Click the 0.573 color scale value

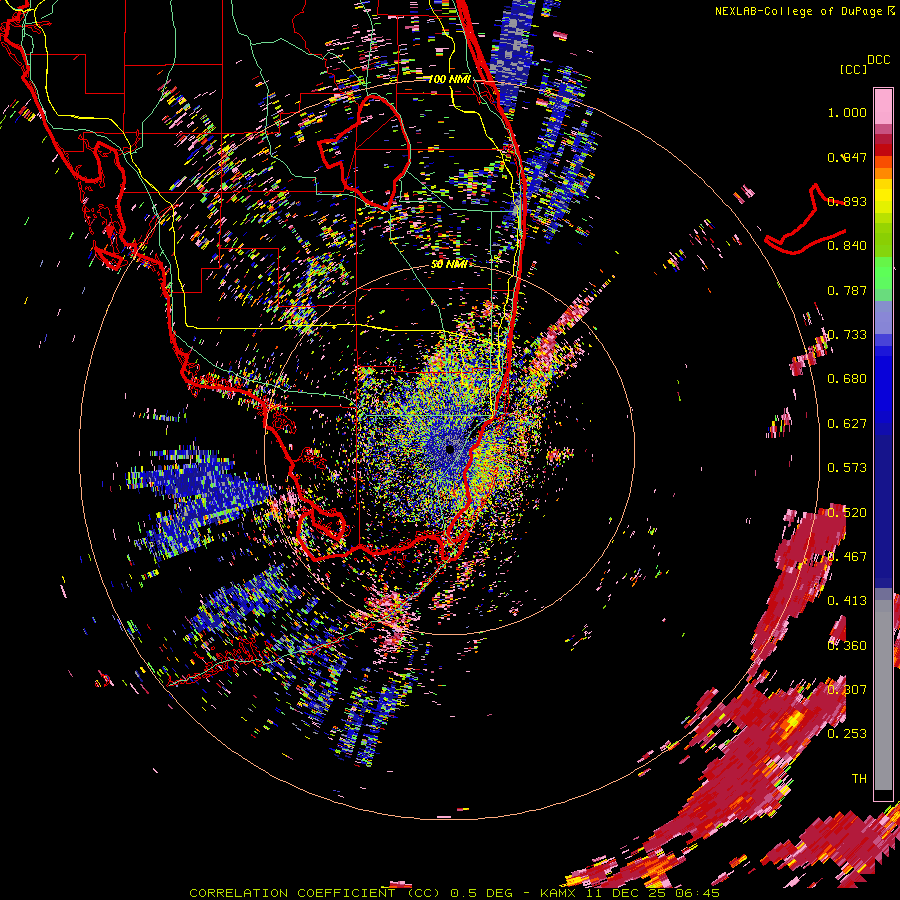point(847,468)
